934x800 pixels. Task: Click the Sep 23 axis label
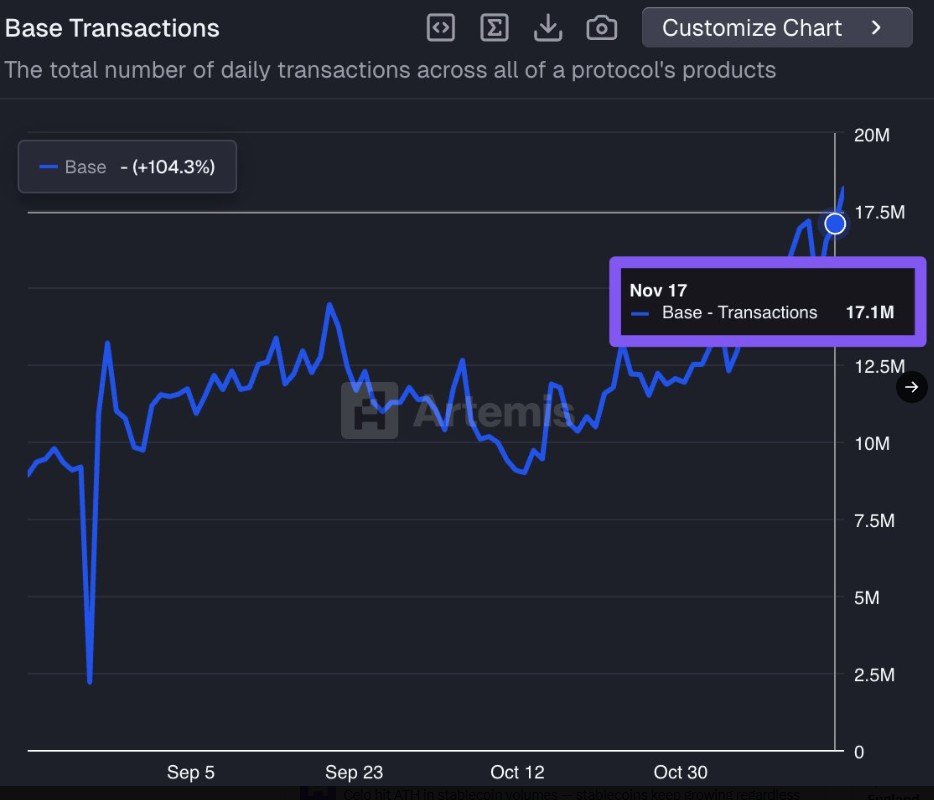(354, 772)
